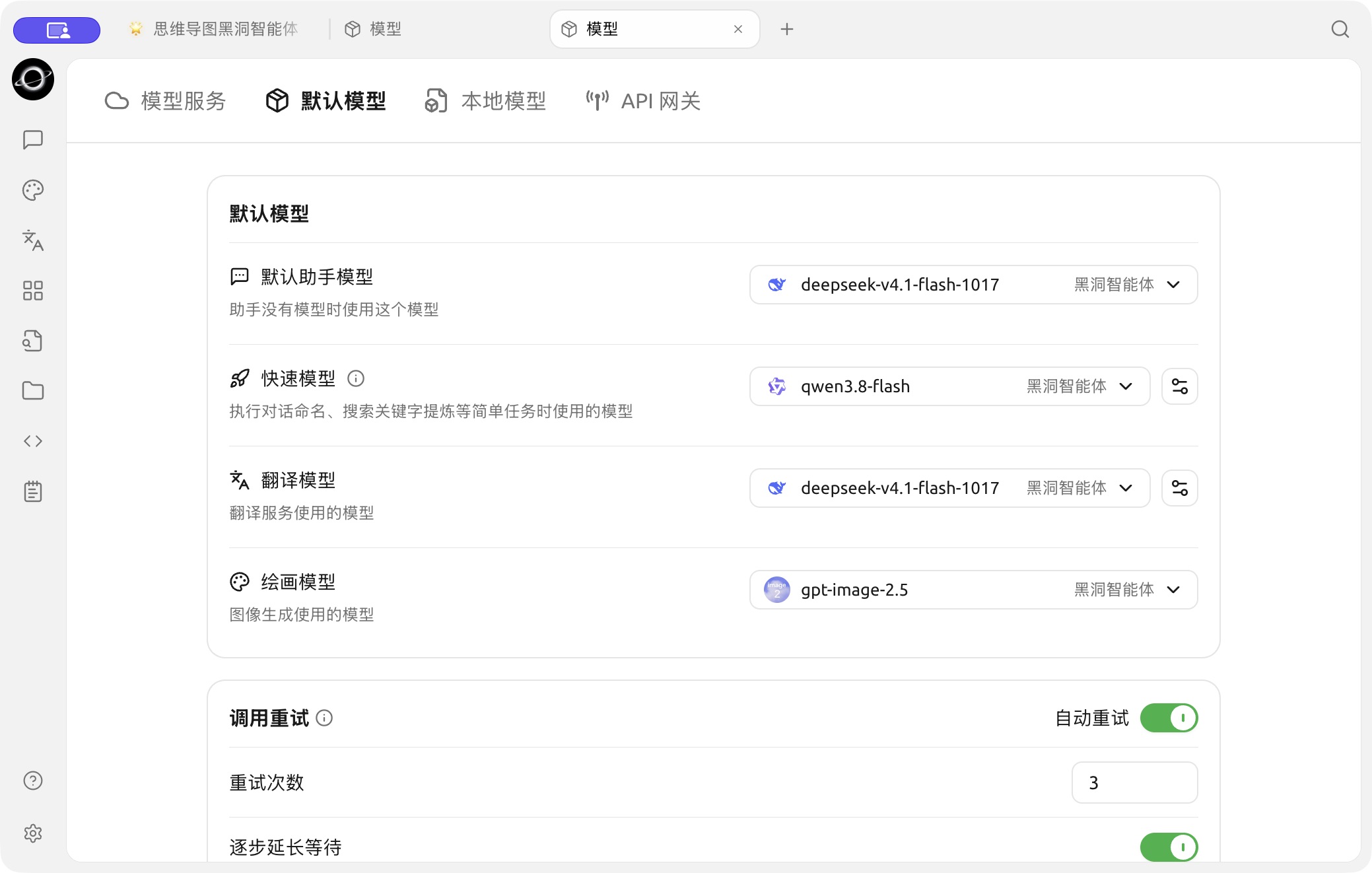
Task: Open the files folder sidebar icon
Action: click(33, 391)
